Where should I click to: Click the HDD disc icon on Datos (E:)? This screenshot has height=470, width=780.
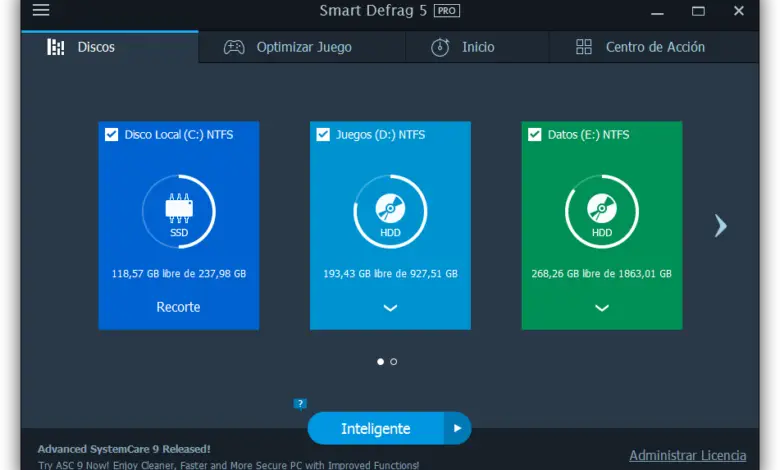[601, 208]
